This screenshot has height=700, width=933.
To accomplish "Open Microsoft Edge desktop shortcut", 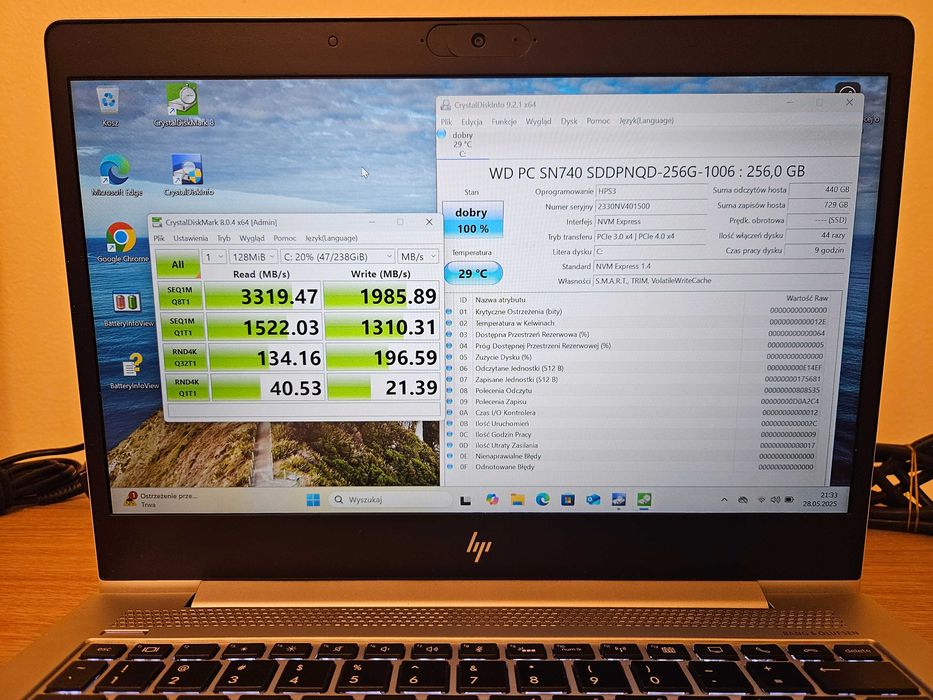I will point(117,176).
